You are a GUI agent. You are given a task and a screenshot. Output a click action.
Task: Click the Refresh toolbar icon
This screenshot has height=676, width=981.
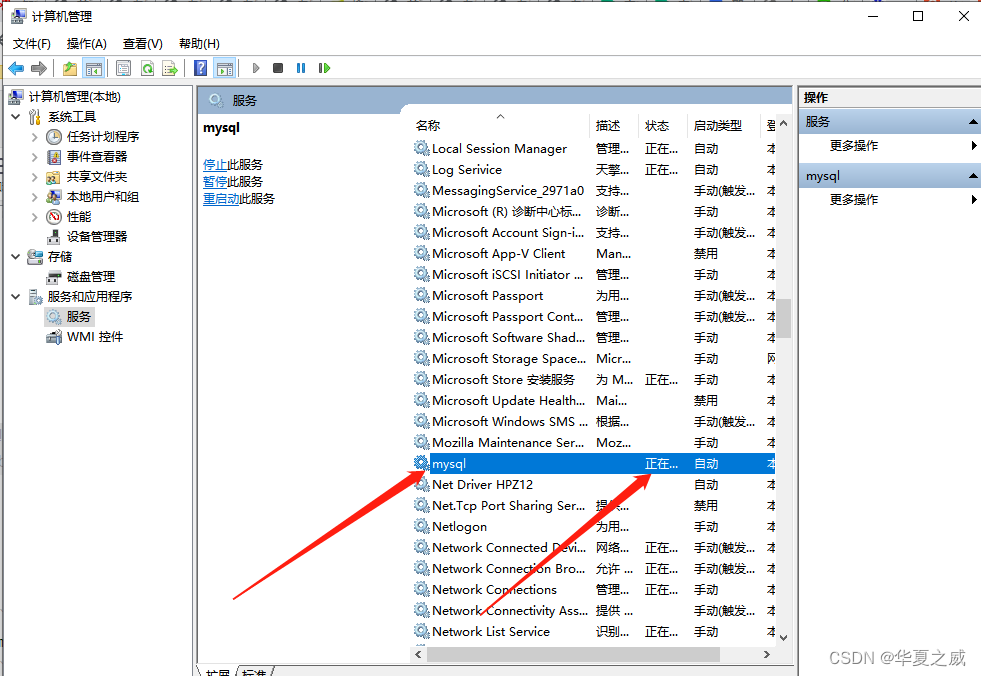pyautogui.click(x=147, y=68)
